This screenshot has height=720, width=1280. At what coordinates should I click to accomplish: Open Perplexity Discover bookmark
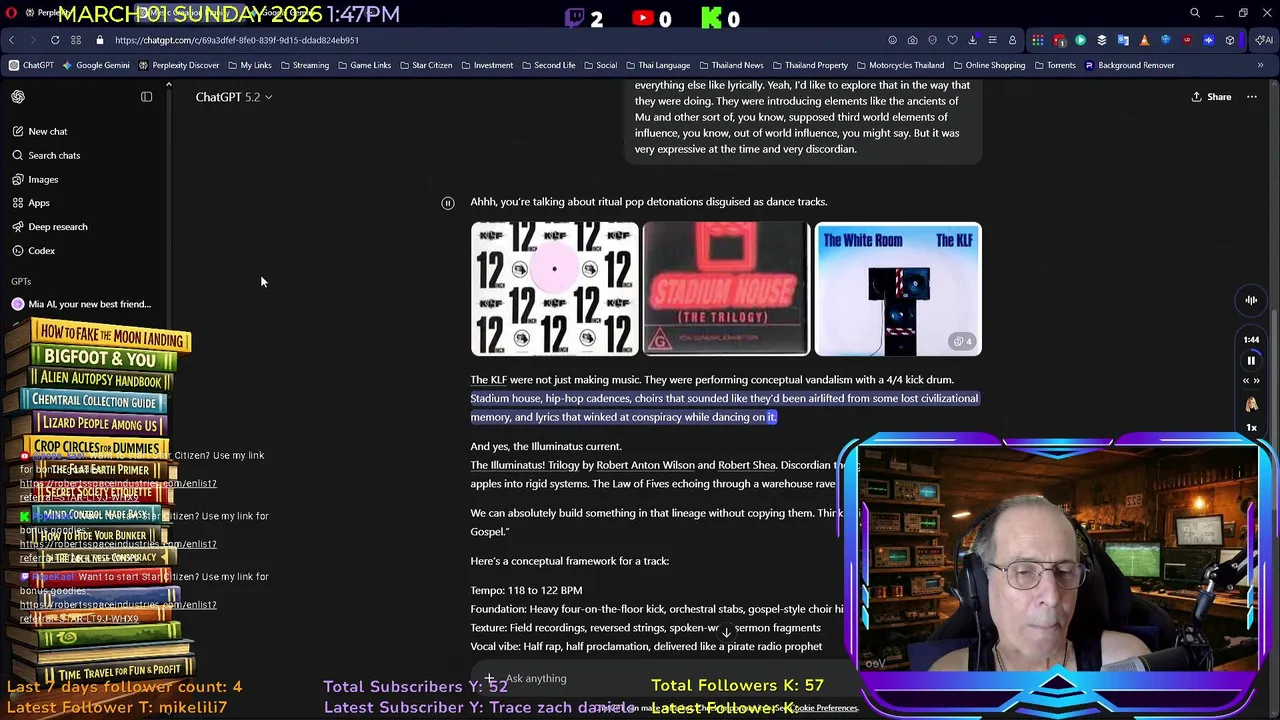coord(179,65)
